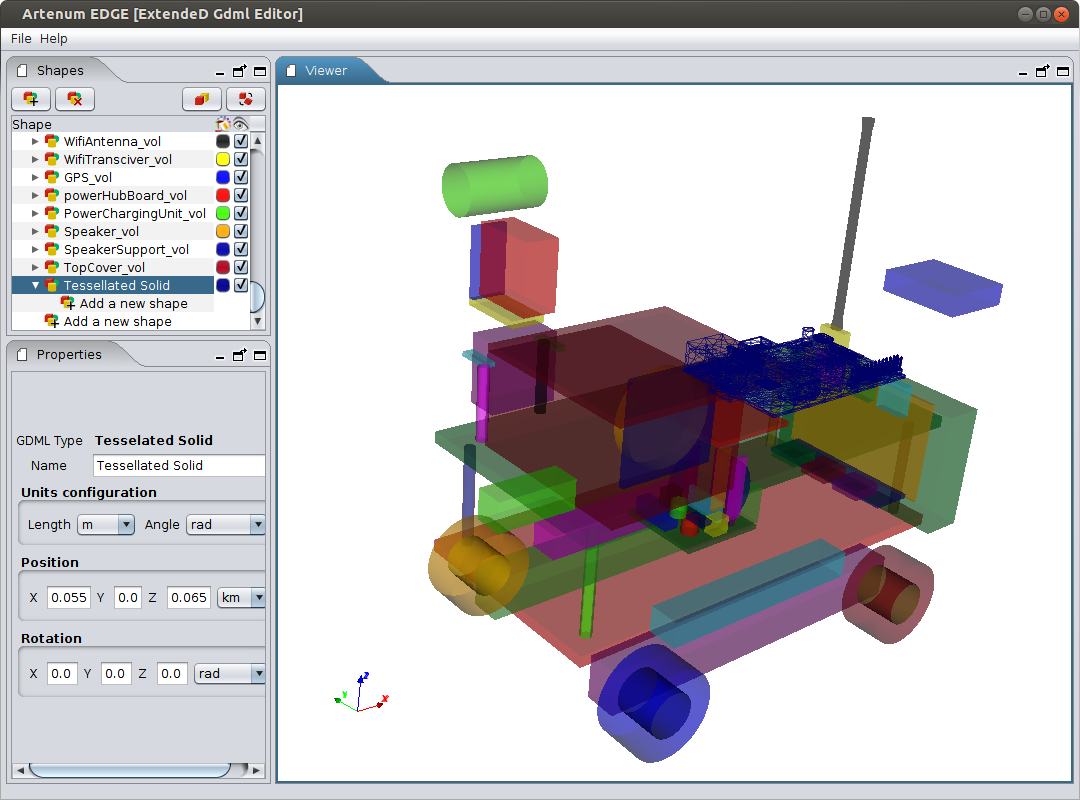Toggle visibility of WifiAntenna_vol
This screenshot has height=800, width=1080.
[x=241, y=141]
